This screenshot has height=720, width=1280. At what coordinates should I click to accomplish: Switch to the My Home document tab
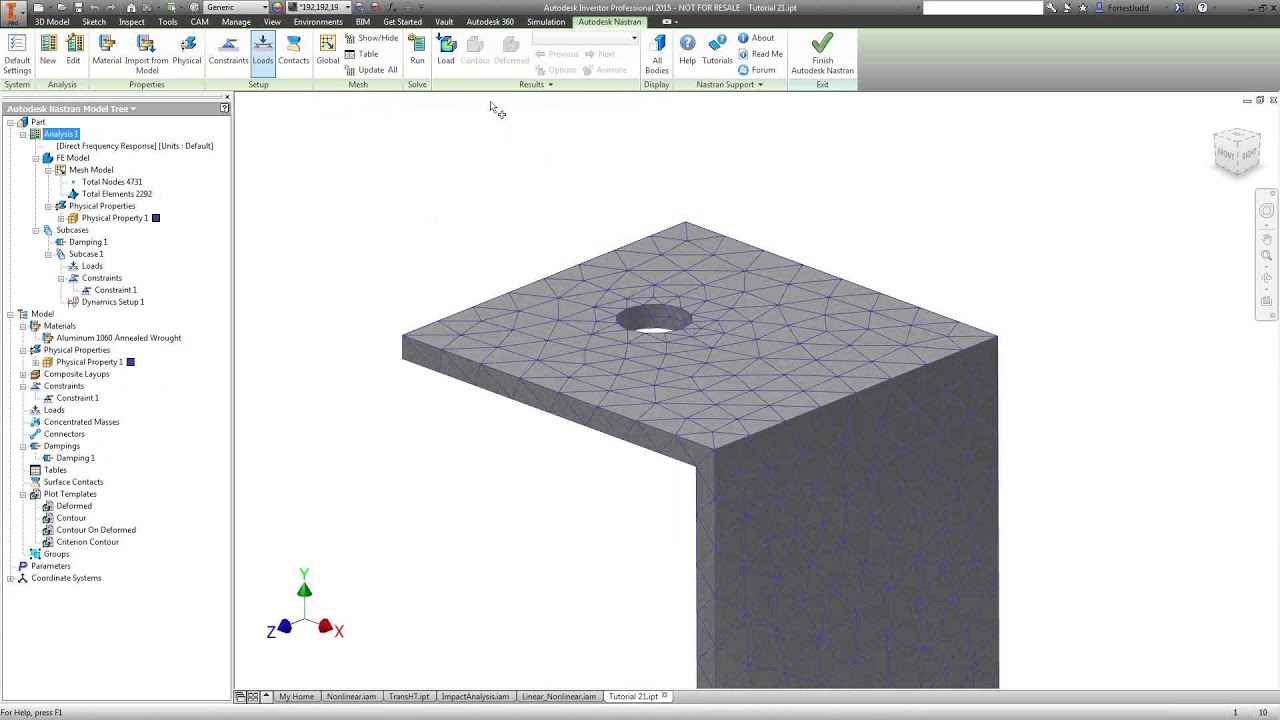(296, 696)
